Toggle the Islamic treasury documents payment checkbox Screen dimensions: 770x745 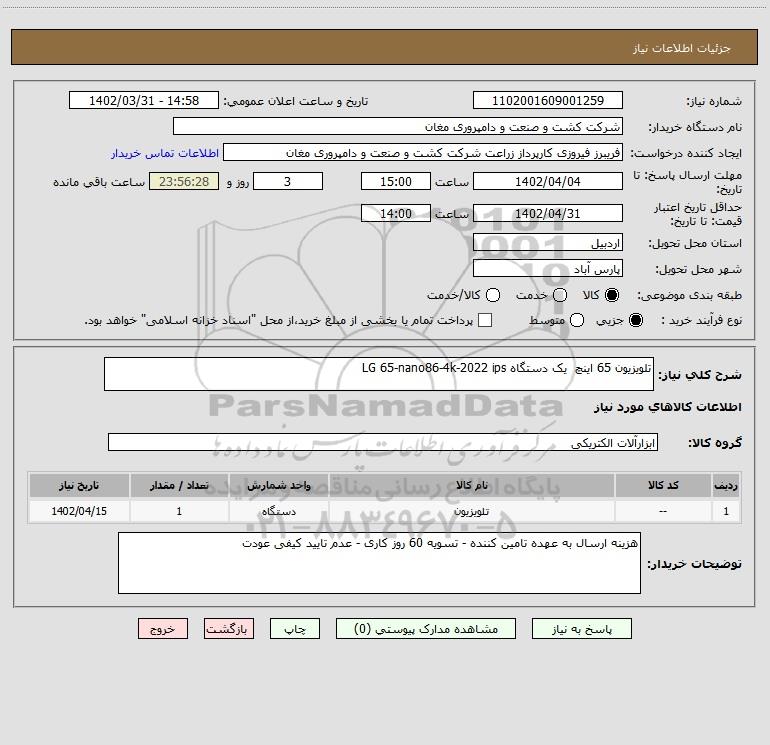[x=485, y=320]
